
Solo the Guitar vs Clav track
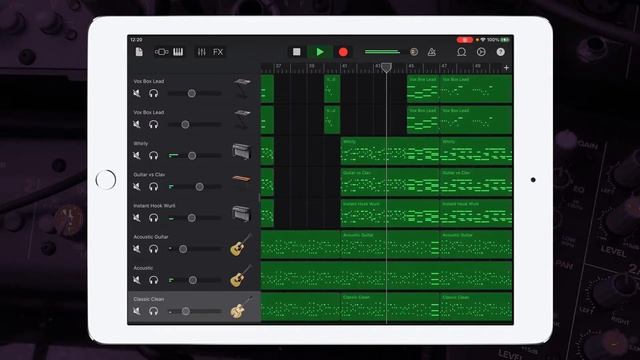tap(153, 187)
